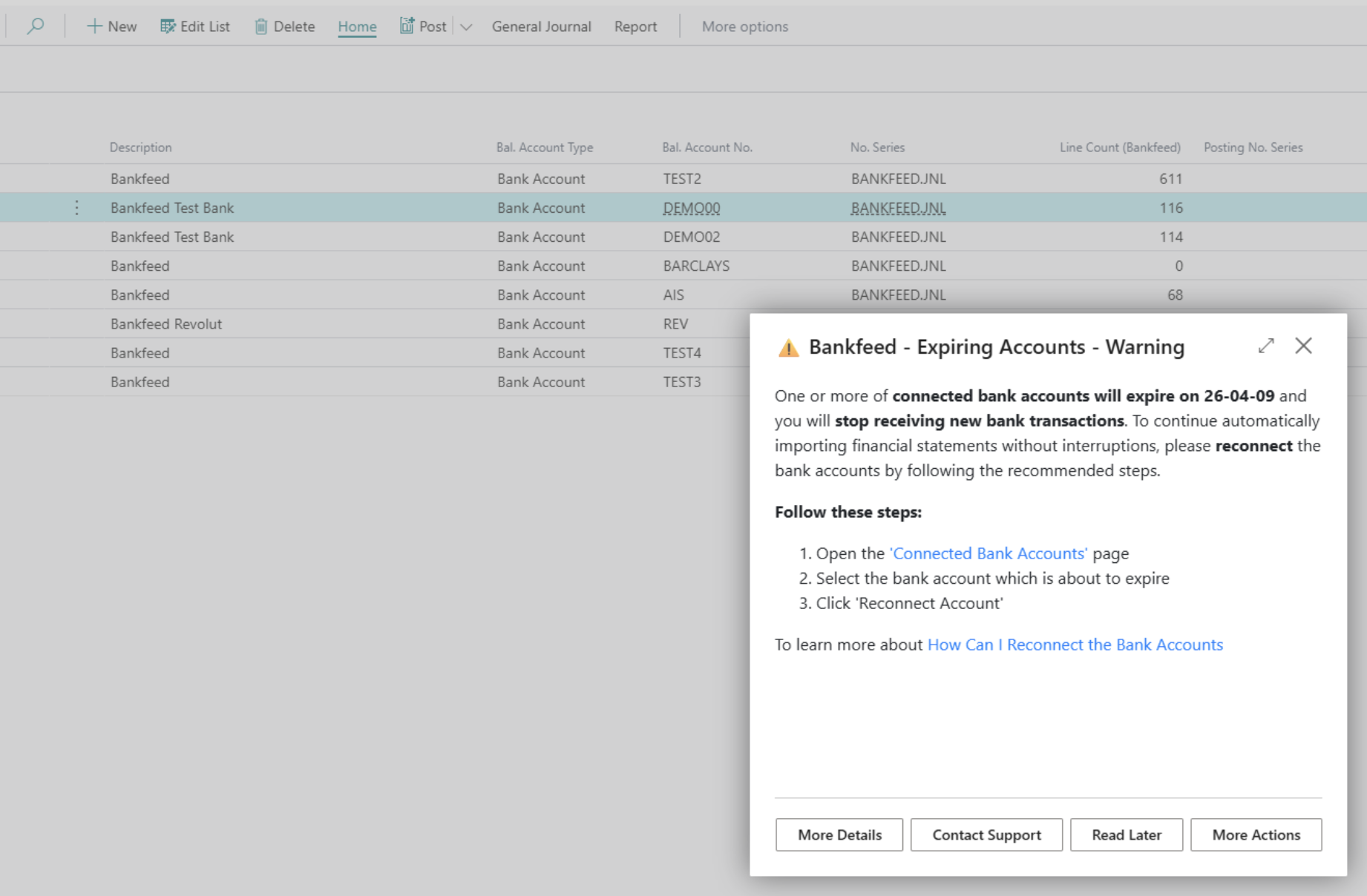
Task: Click the line count 68 cell
Action: pyautogui.click(x=1175, y=295)
